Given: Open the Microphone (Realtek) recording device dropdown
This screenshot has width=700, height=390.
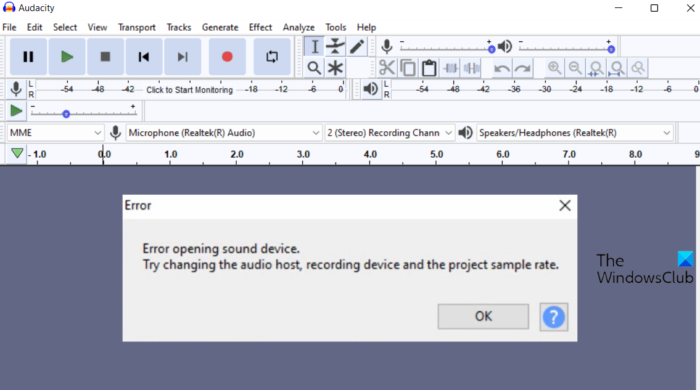Looking at the screenshot, I should pos(224,133).
